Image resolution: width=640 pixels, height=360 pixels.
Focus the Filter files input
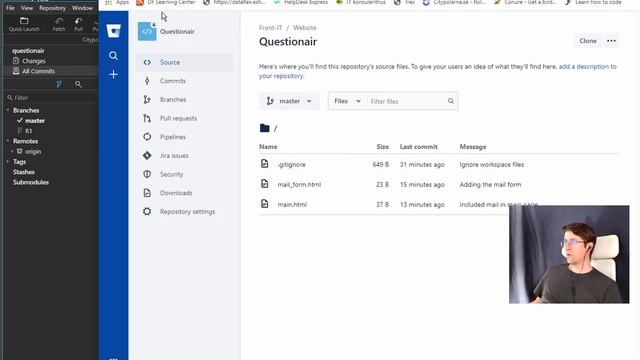[406, 101]
